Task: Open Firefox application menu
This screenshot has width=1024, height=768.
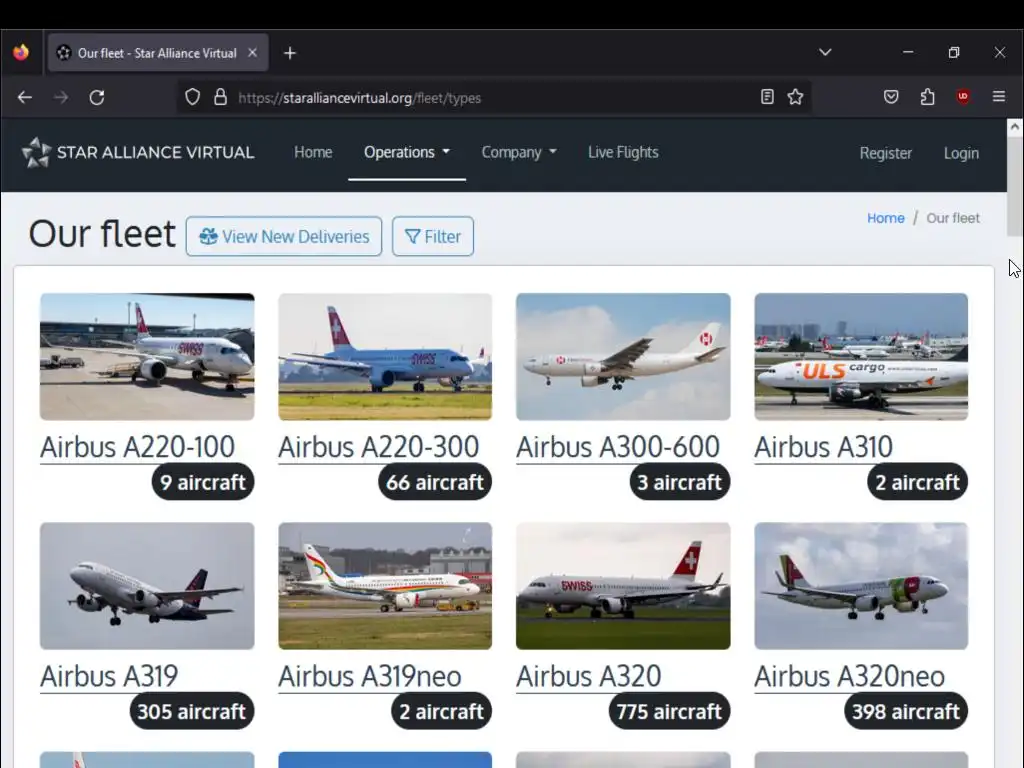Action: [999, 97]
